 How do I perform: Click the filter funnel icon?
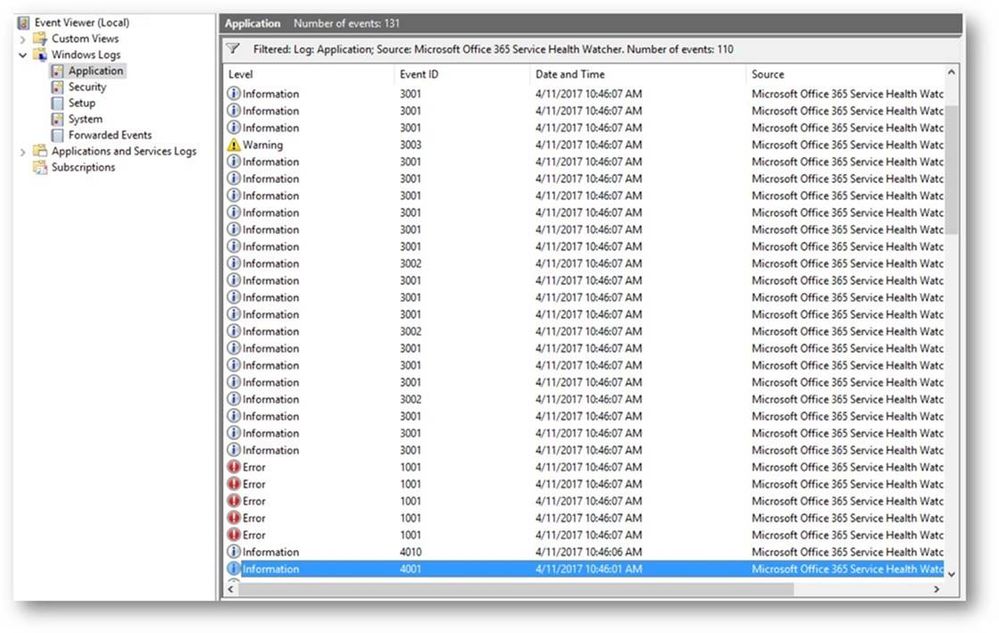(x=233, y=49)
